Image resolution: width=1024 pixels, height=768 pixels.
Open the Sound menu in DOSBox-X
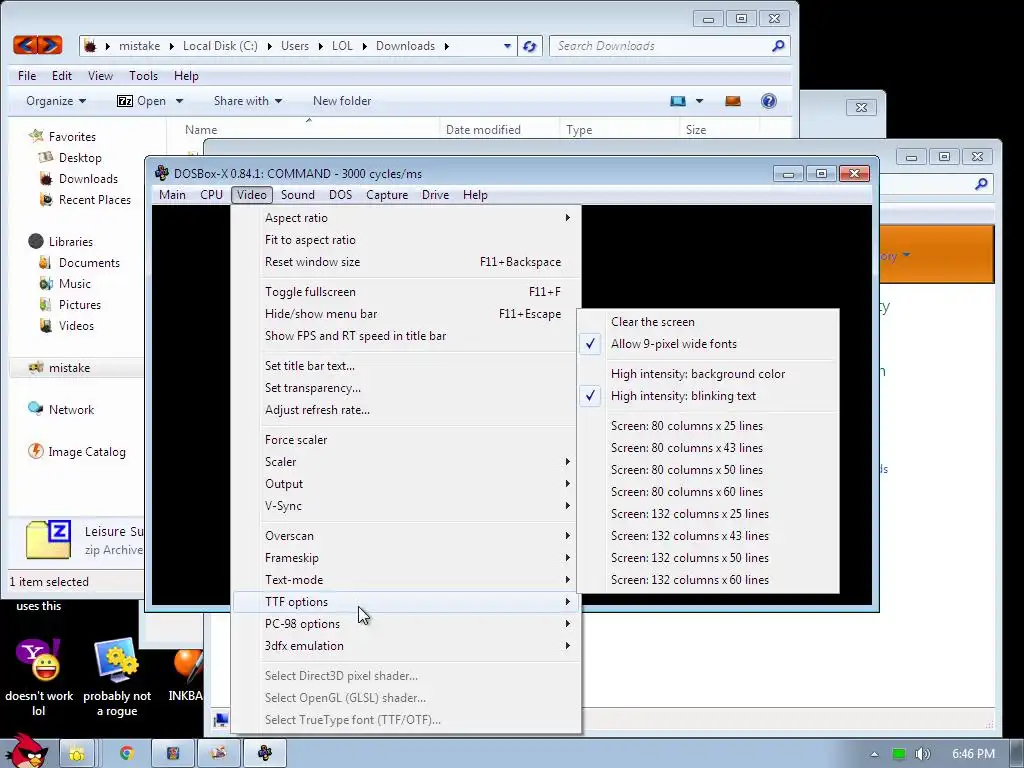(x=298, y=195)
